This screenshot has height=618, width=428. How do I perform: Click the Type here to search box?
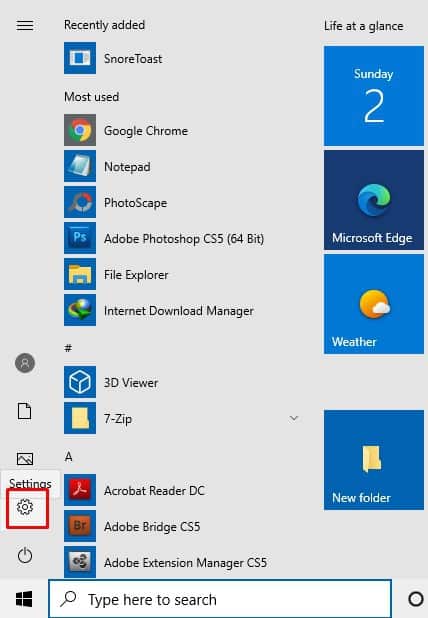[220, 599]
